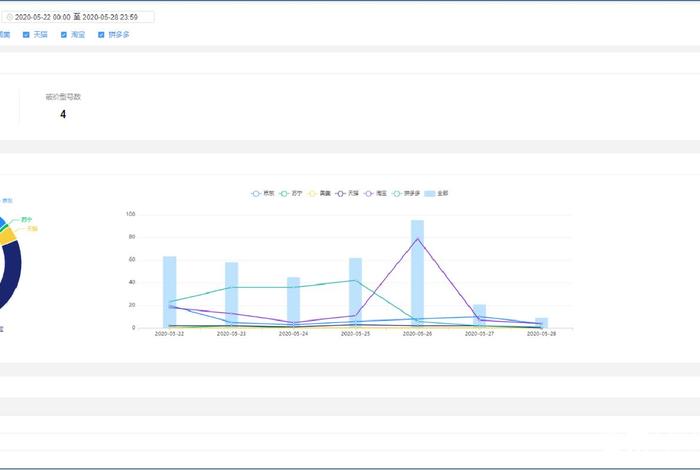
Task: Toggle the 京东 series legend marker
Action: 257,193
